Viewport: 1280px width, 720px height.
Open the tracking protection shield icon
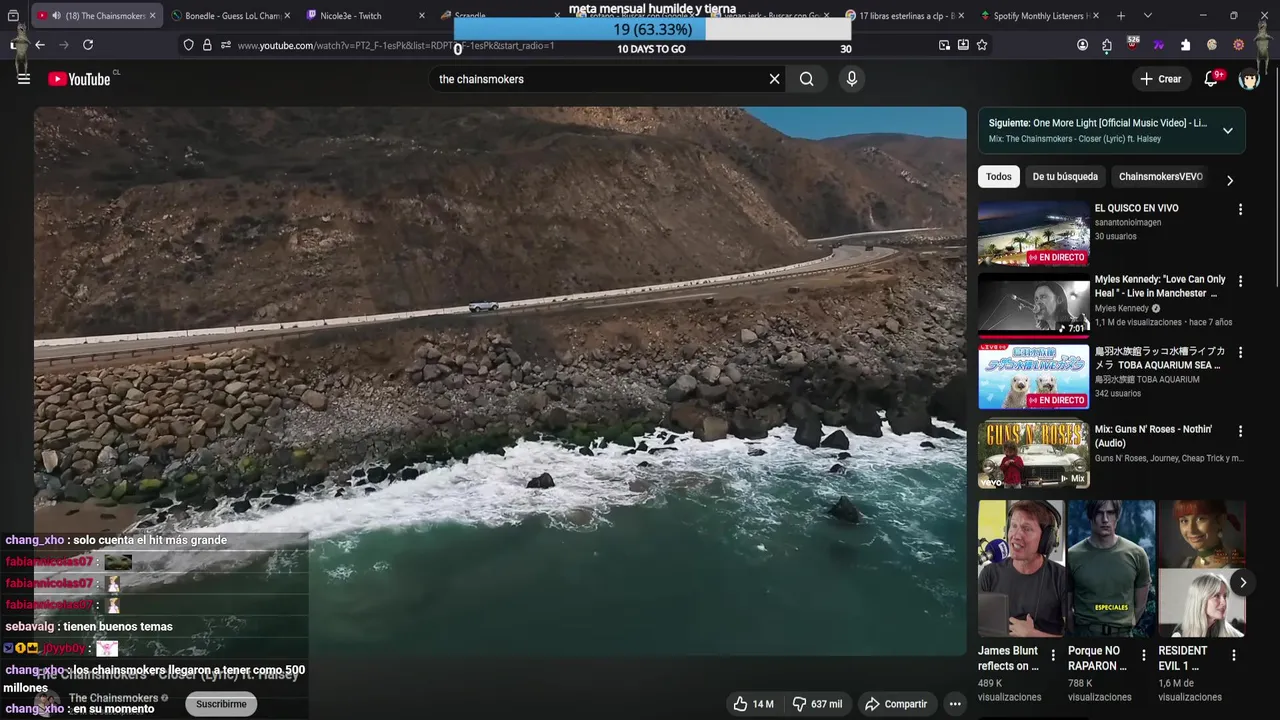[x=188, y=45]
